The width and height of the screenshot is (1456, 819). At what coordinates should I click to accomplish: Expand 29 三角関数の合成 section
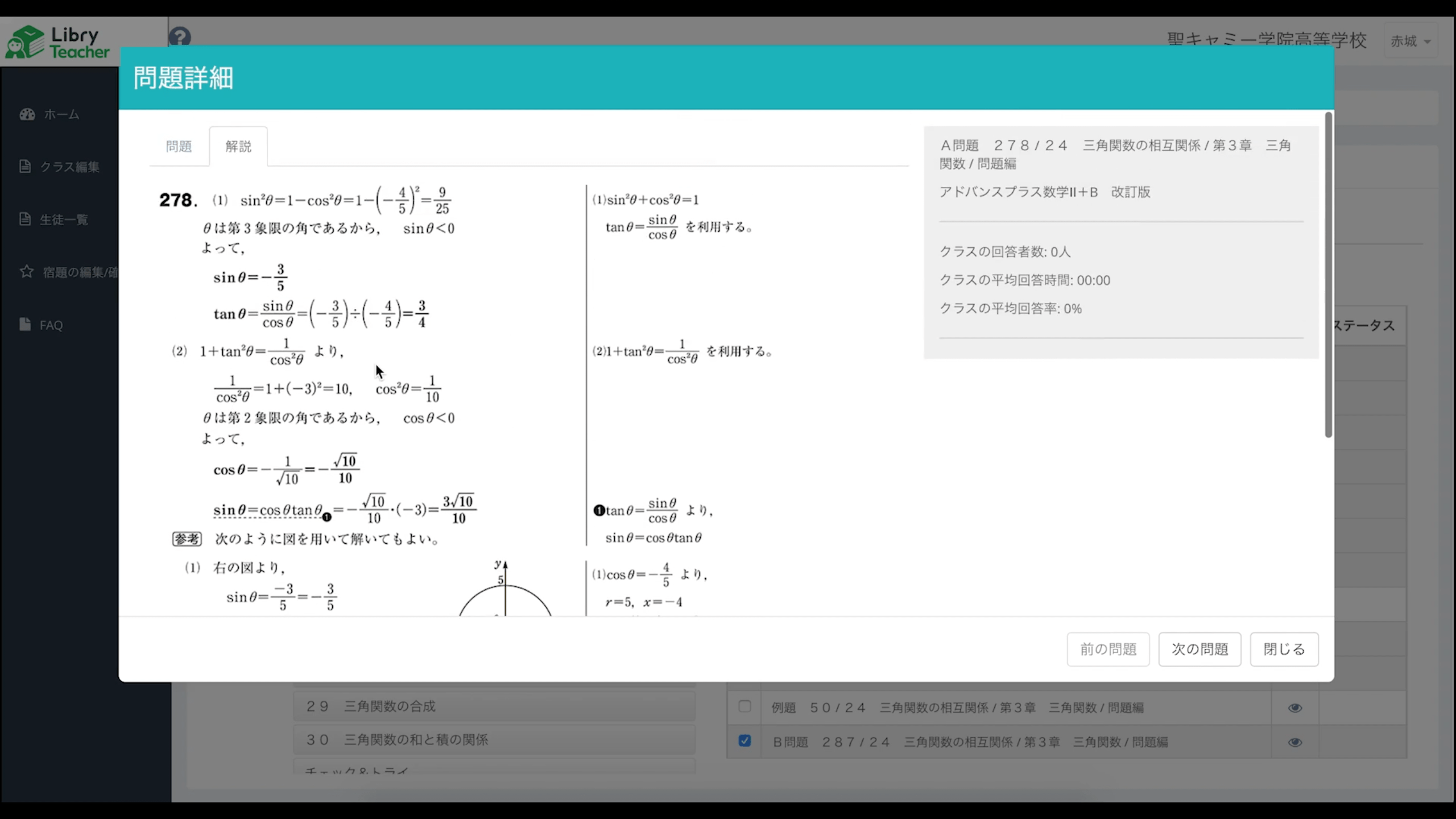(x=494, y=706)
